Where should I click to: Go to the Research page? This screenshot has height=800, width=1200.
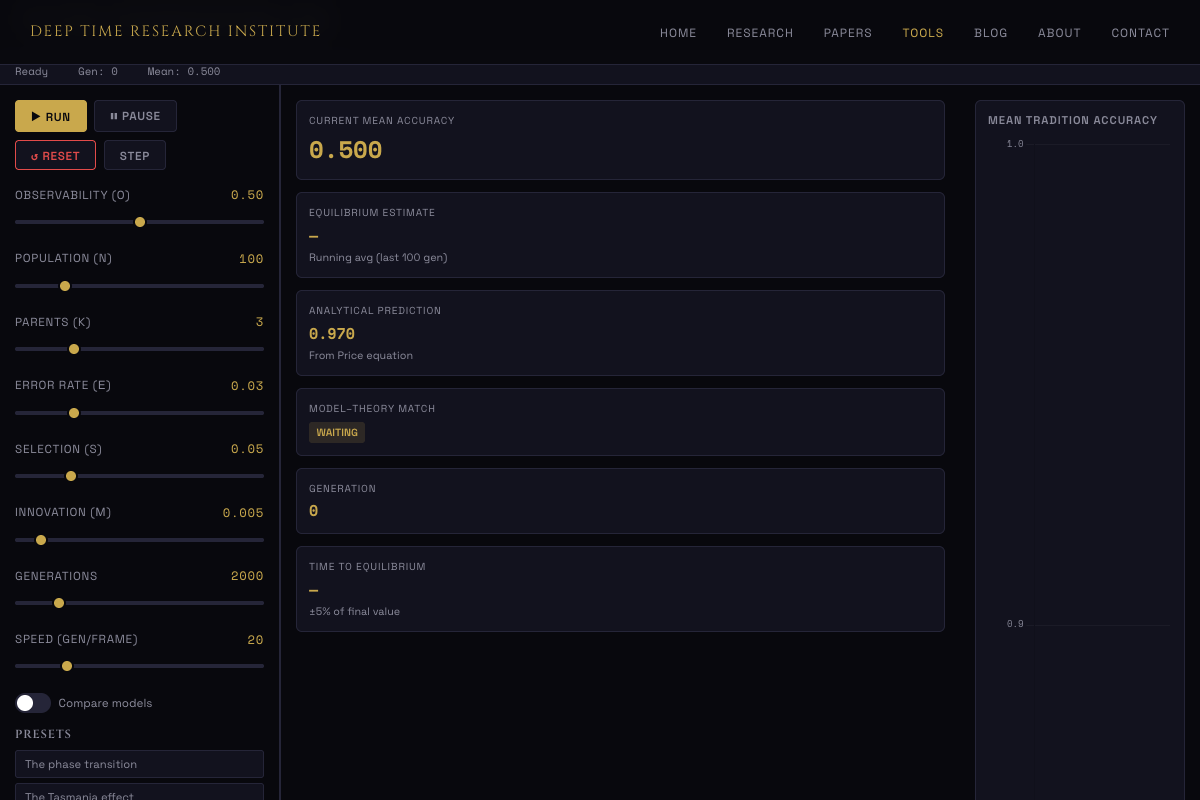760,33
